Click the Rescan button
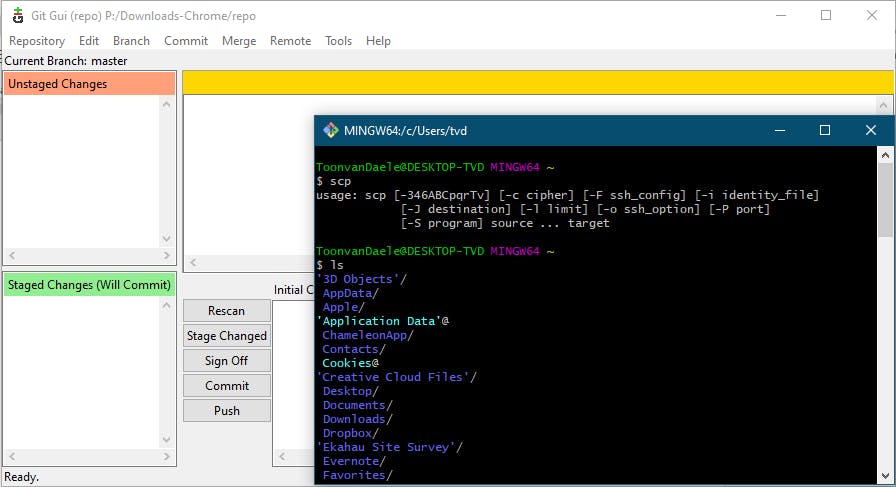Screen dimensions: 896x487 click(x=227, y=311)
